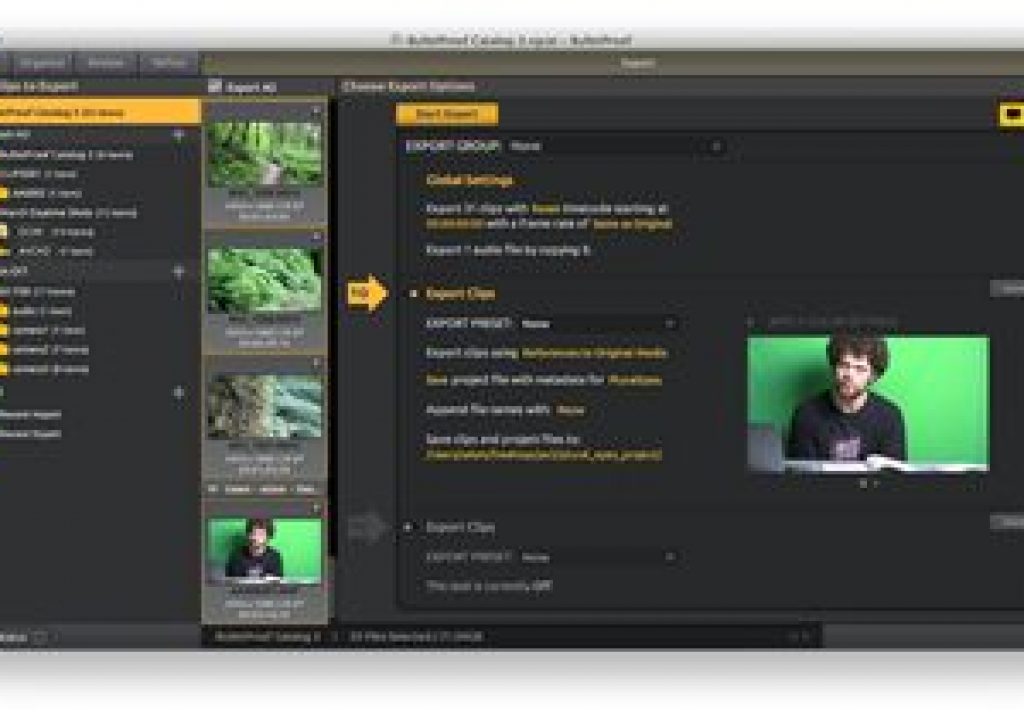Click the corner icon on the green-screen thumbnail
1024x720 pixels.
point(317,508)
